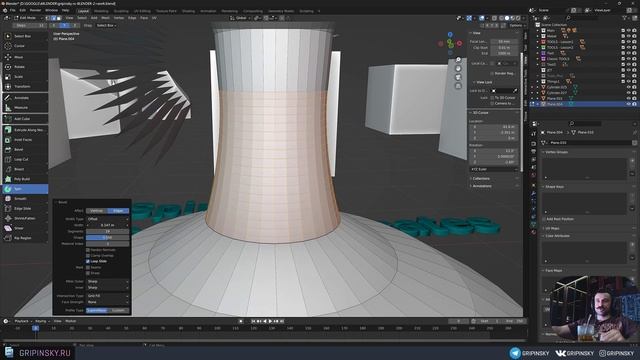The width and height of the screenshot is (640, 360).
Task: Adjust the bevel Shape slider
Action: pos(108,237)
